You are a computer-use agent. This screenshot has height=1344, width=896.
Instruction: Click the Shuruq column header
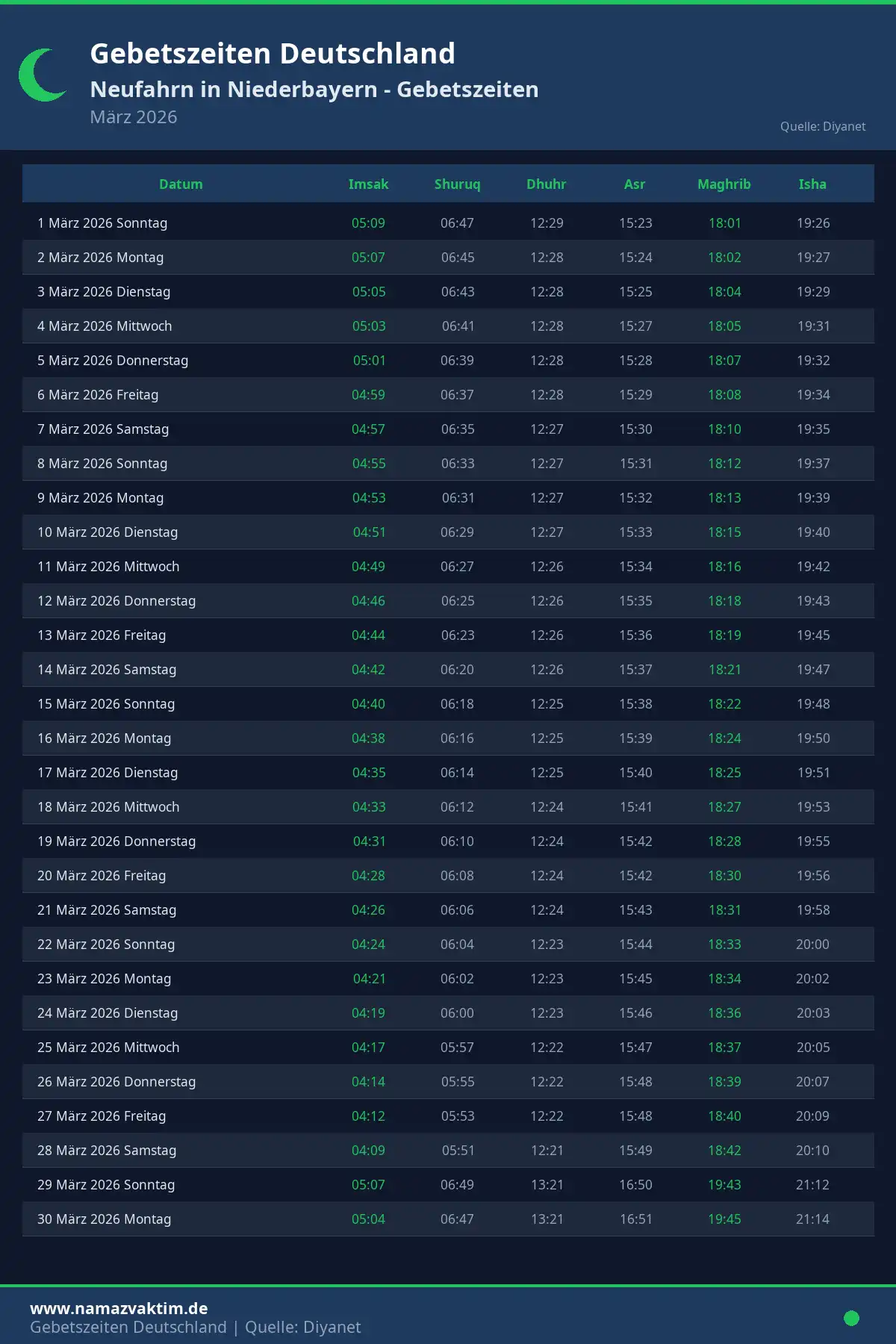tap(457, 184)
